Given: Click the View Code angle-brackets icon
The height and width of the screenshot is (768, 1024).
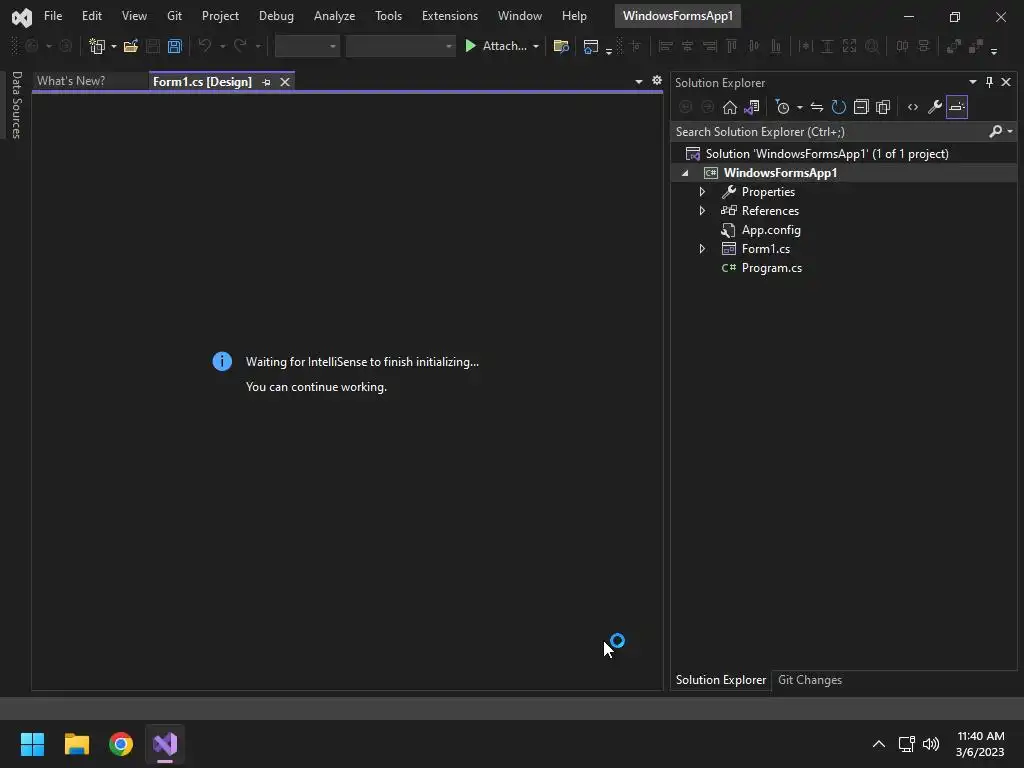Looking at the screenshot, I should pos(913,107).
